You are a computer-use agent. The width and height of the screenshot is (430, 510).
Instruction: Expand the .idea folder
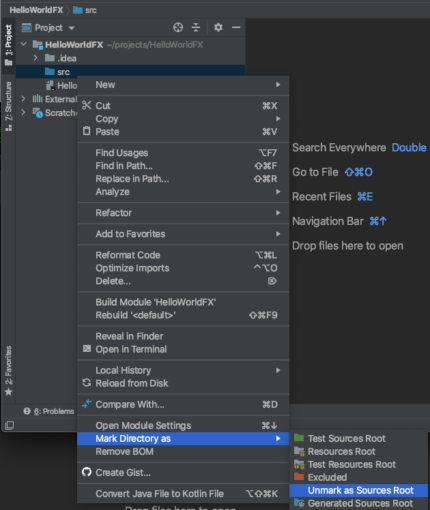[35, 58]
